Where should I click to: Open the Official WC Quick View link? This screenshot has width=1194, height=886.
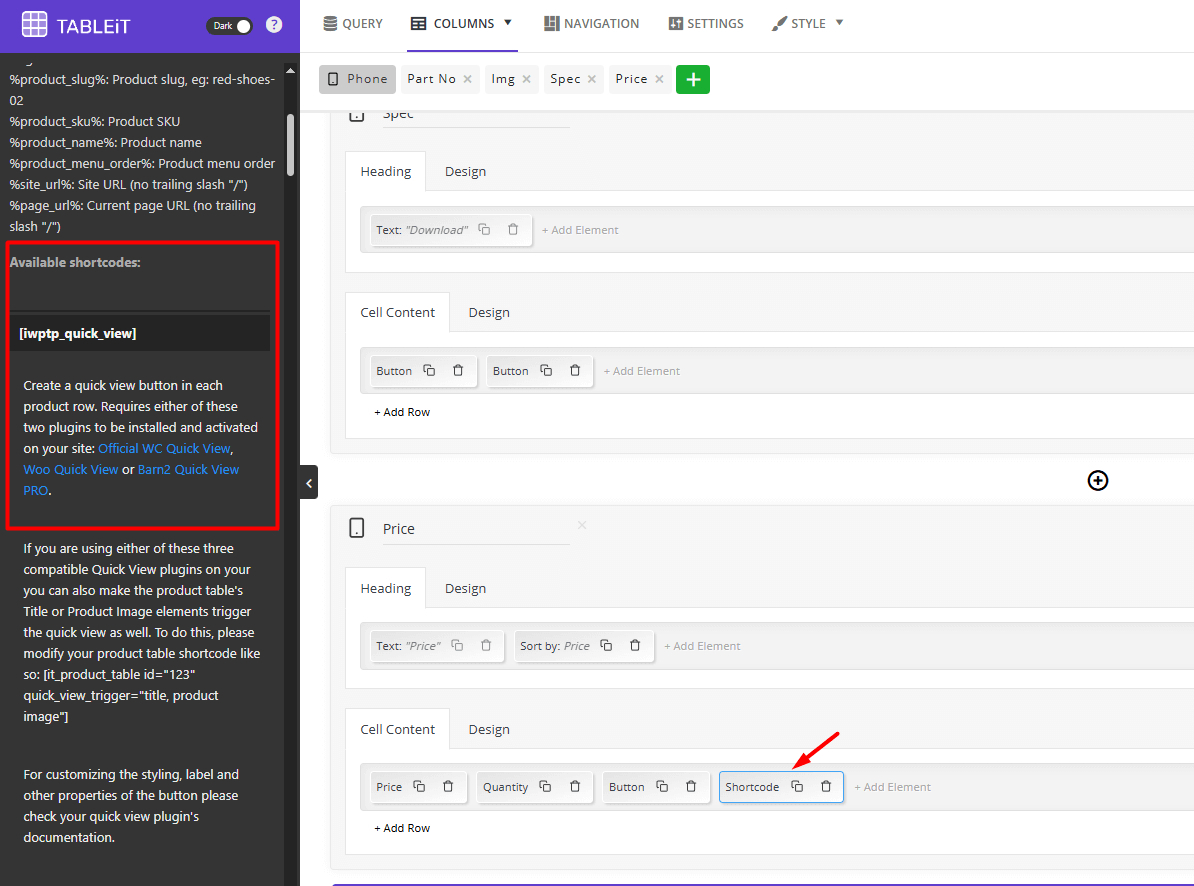tap(163, 448)
